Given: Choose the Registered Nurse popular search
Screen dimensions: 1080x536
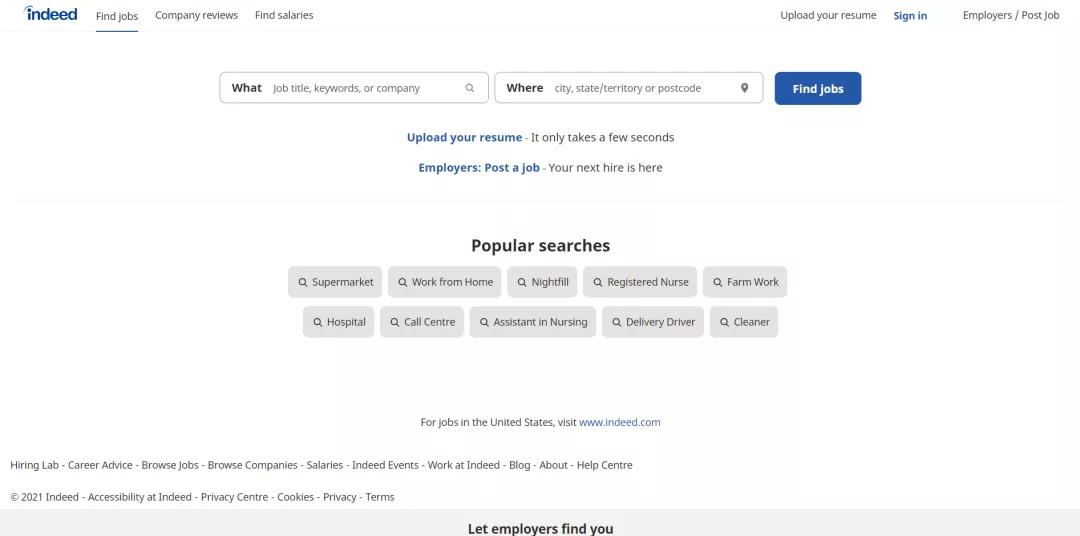Looking at the screenshot, I should [x=641, y=282].
